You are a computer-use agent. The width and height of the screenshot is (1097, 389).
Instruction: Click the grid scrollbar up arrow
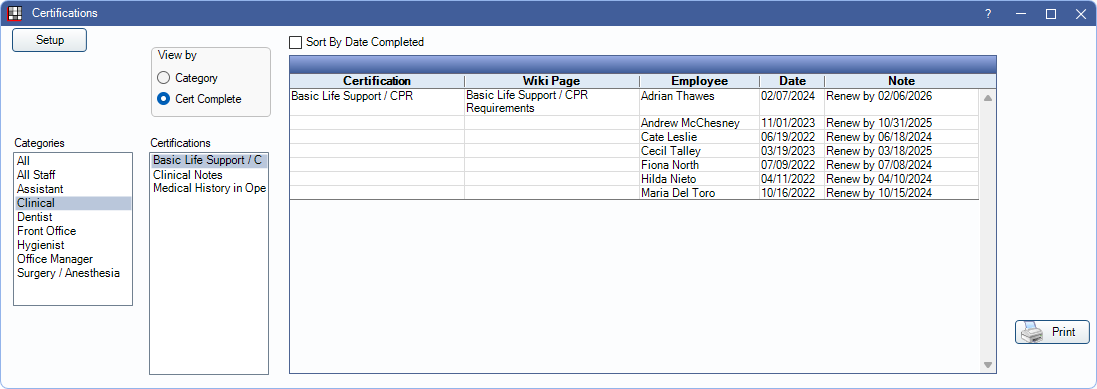click(988, 98)
